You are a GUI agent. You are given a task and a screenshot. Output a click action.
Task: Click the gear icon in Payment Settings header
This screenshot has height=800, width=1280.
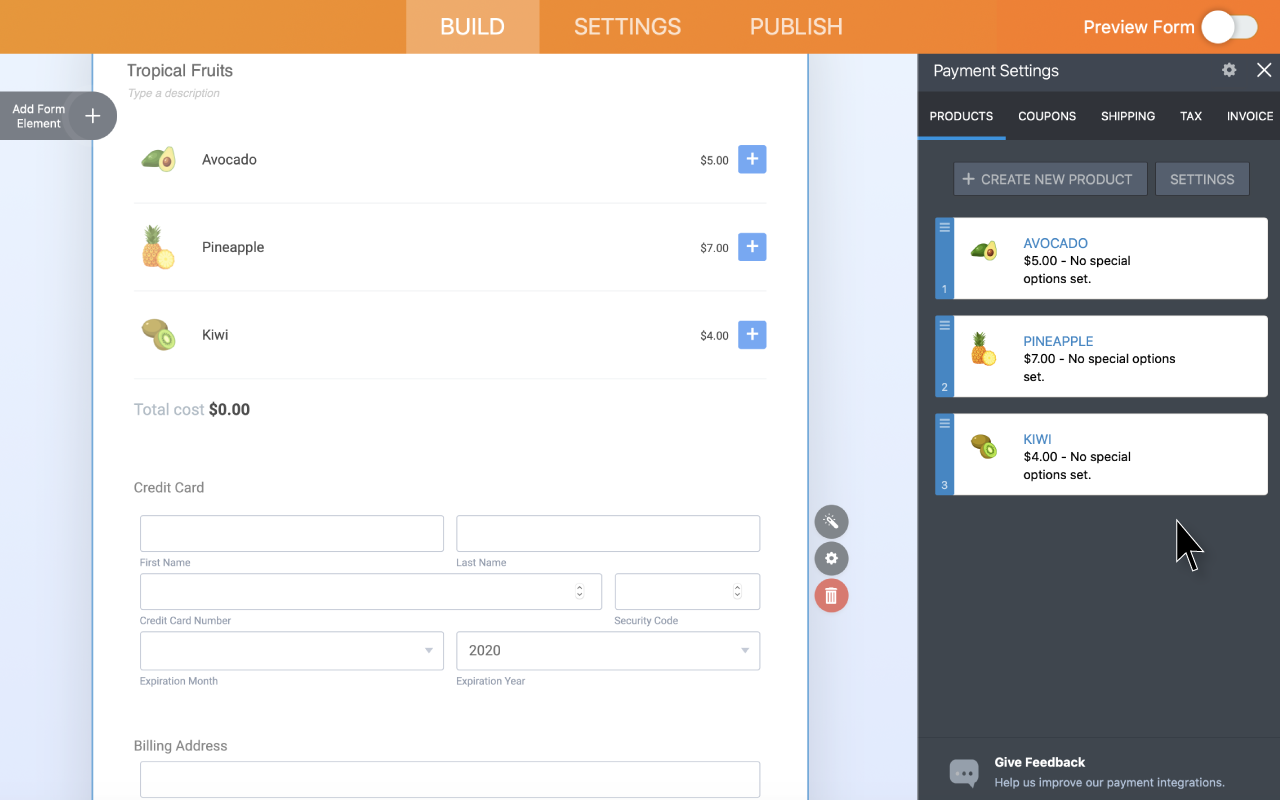[1228, 70]
